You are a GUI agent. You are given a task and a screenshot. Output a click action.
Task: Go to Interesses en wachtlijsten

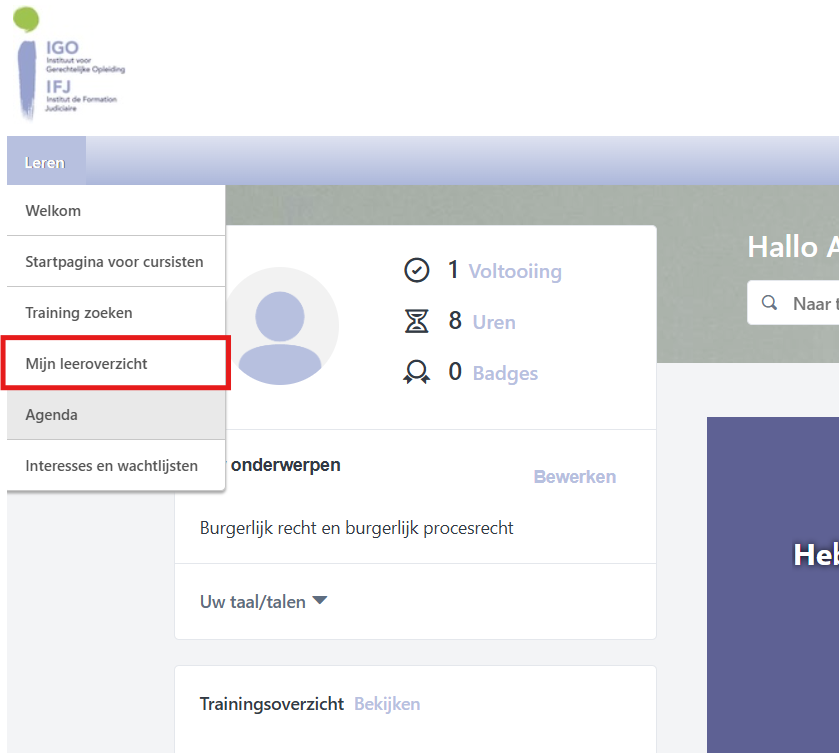click(x=111, y=465)
